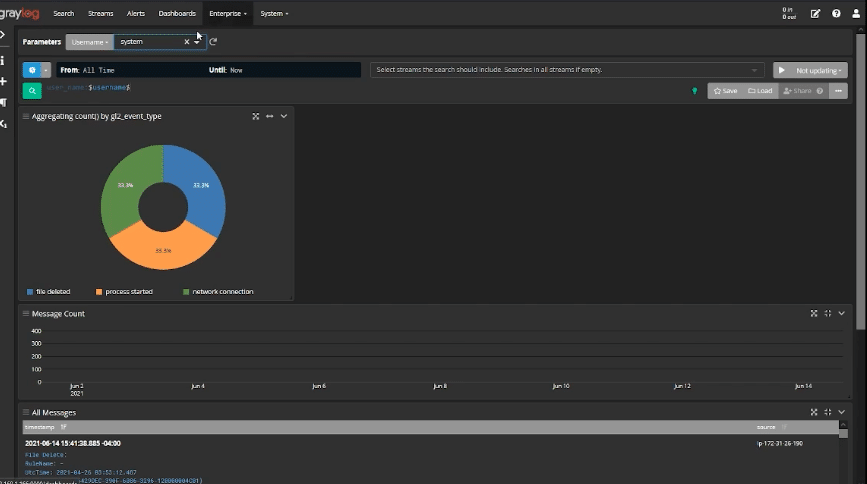Expand the streams selection dropdown

tap(755, 70)
